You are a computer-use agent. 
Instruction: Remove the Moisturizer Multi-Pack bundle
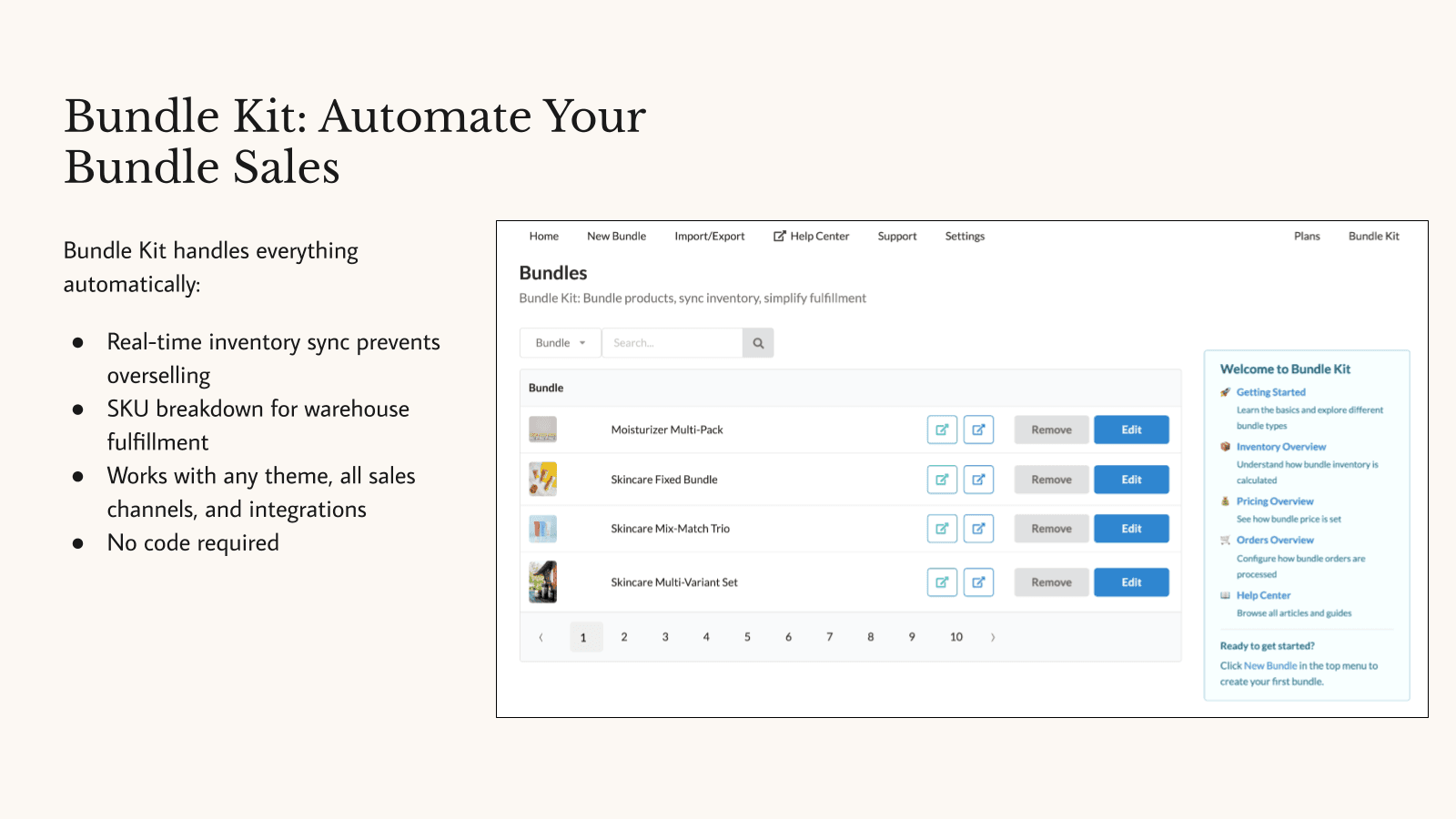[1052, 430]
